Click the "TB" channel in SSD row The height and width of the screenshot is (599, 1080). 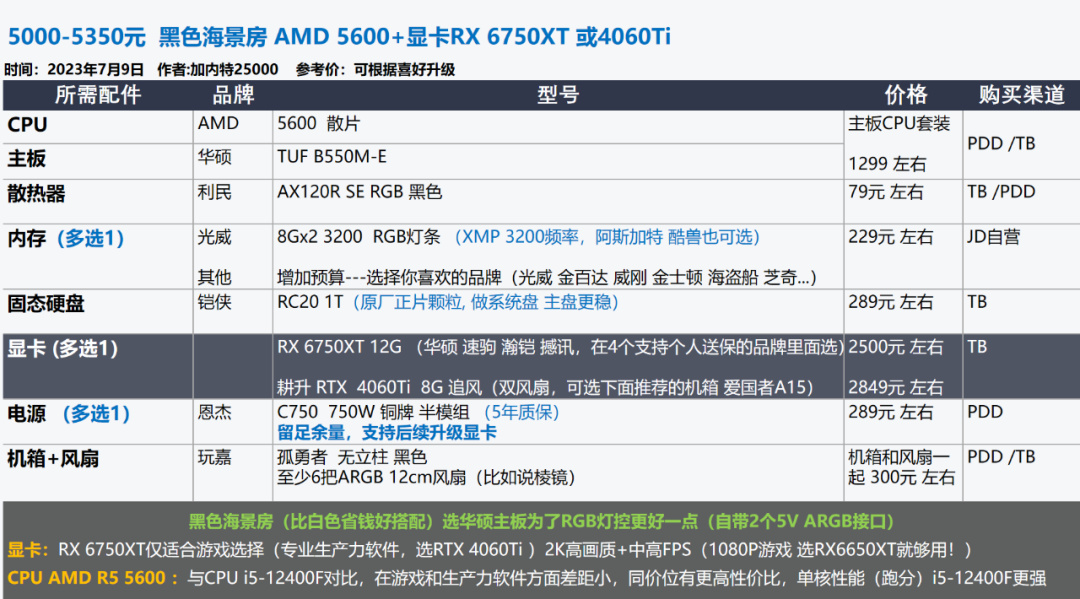point(977,302)
